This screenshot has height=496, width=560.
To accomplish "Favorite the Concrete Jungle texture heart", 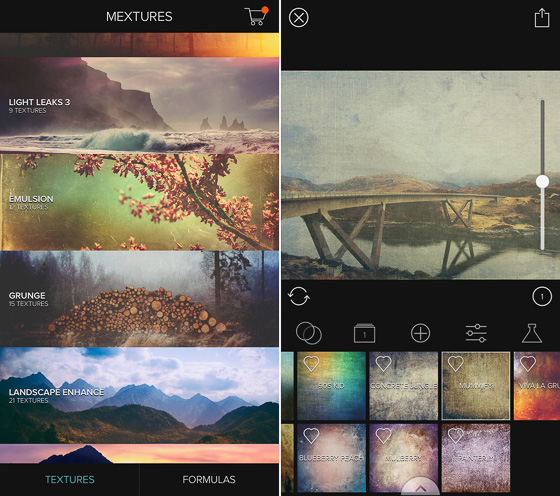I will tap(383, 364).
